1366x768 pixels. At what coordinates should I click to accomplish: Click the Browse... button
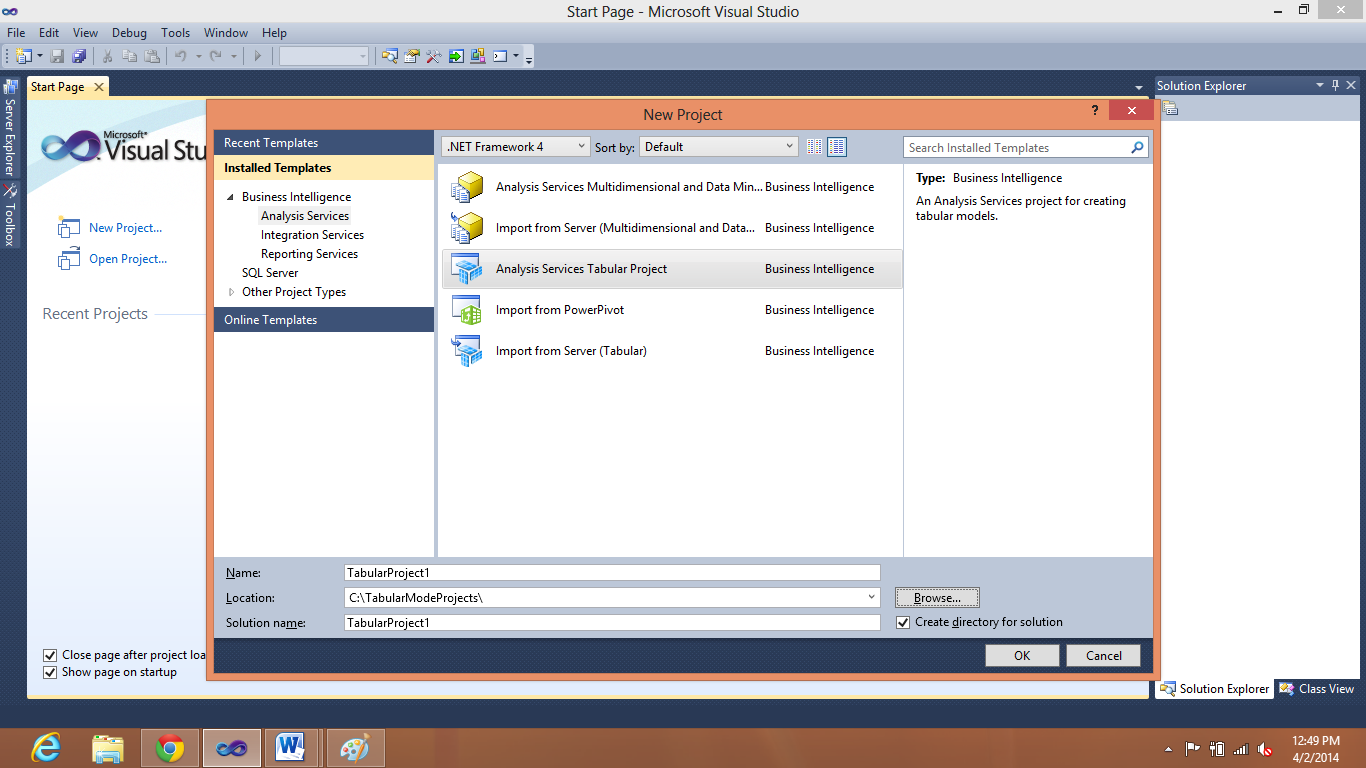coord(937,598)
